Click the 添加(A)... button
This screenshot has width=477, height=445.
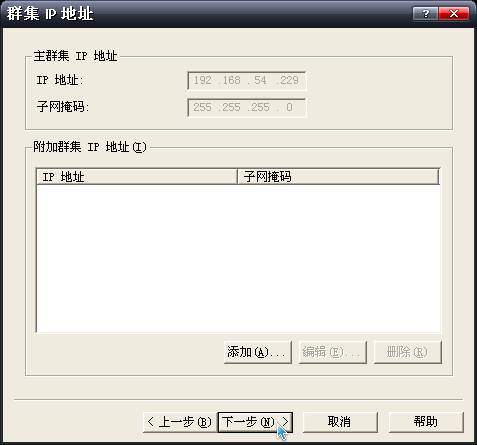click(258, 352)
